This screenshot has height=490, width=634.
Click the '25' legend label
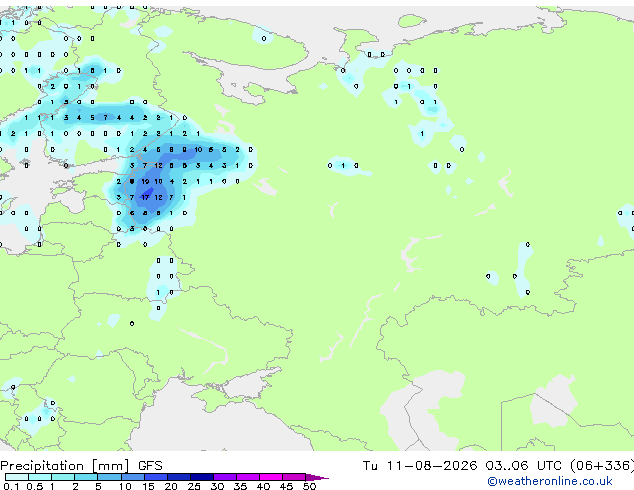pyautogui.click(x=194, y=486)
